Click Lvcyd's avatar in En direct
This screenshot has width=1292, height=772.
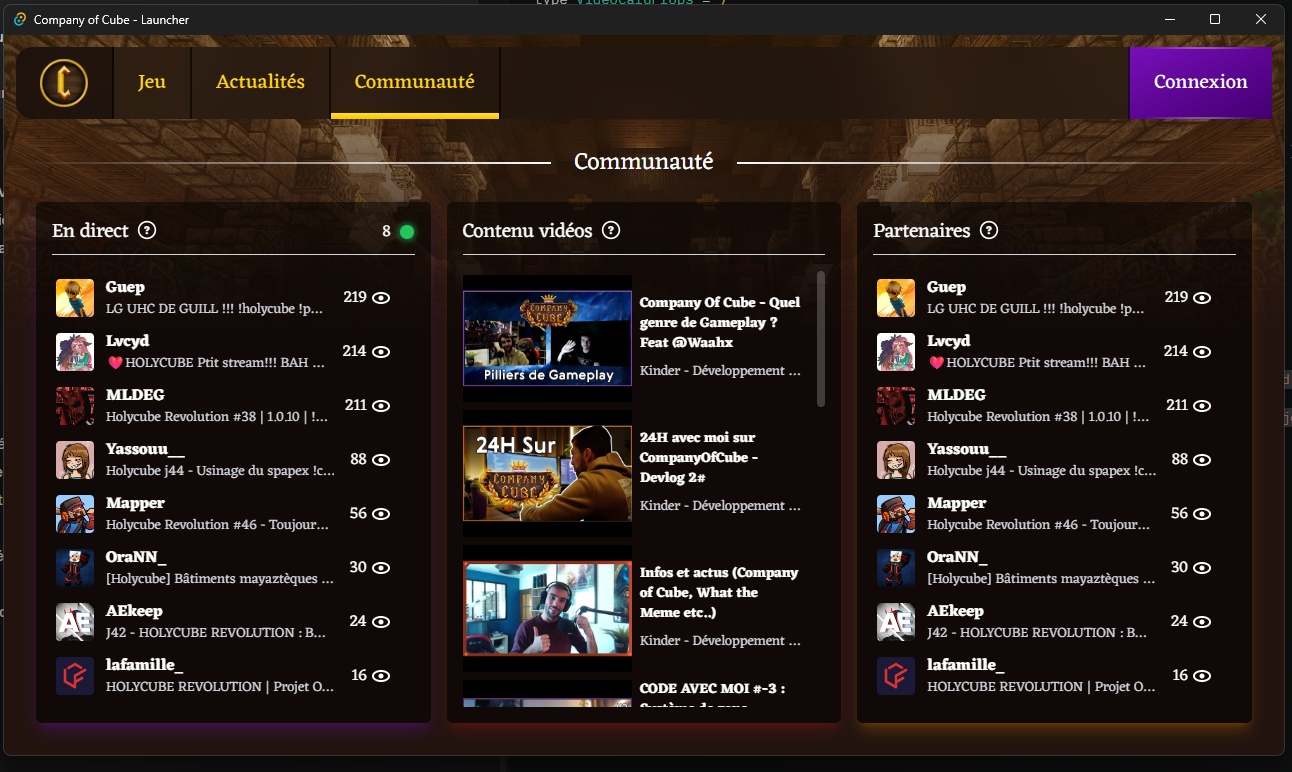75,352
